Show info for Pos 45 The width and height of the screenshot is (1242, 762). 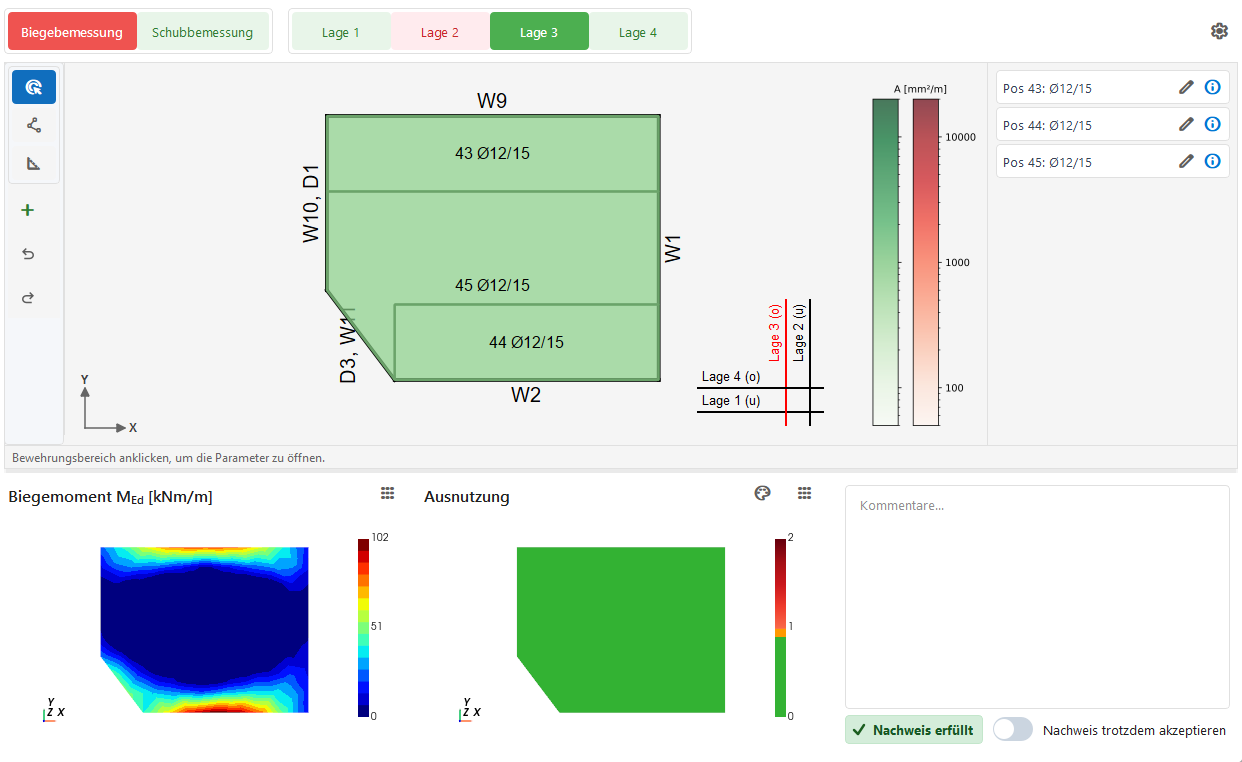1212,161
